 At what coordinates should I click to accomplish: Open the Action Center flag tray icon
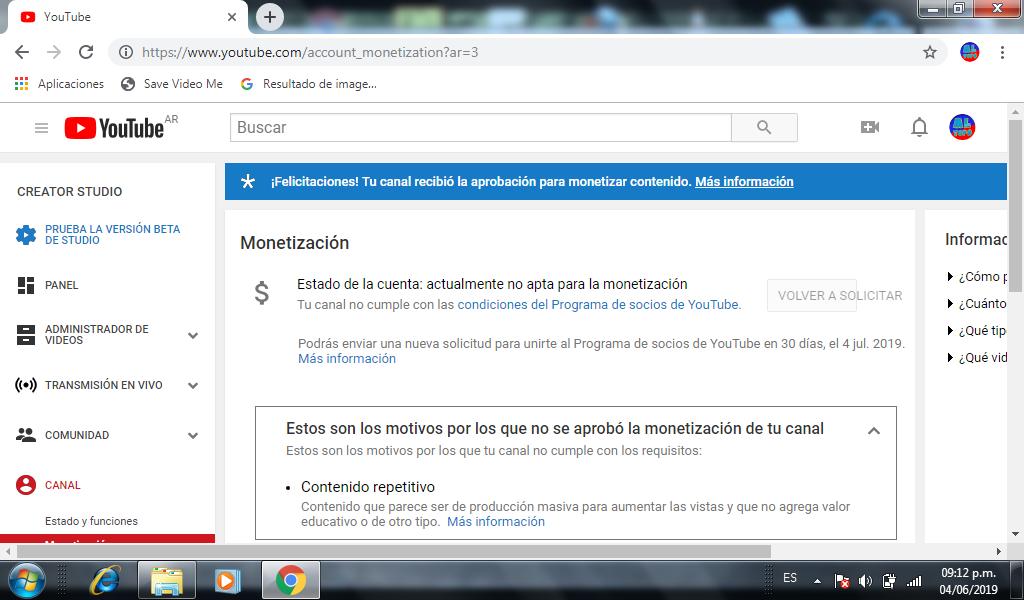842,581
